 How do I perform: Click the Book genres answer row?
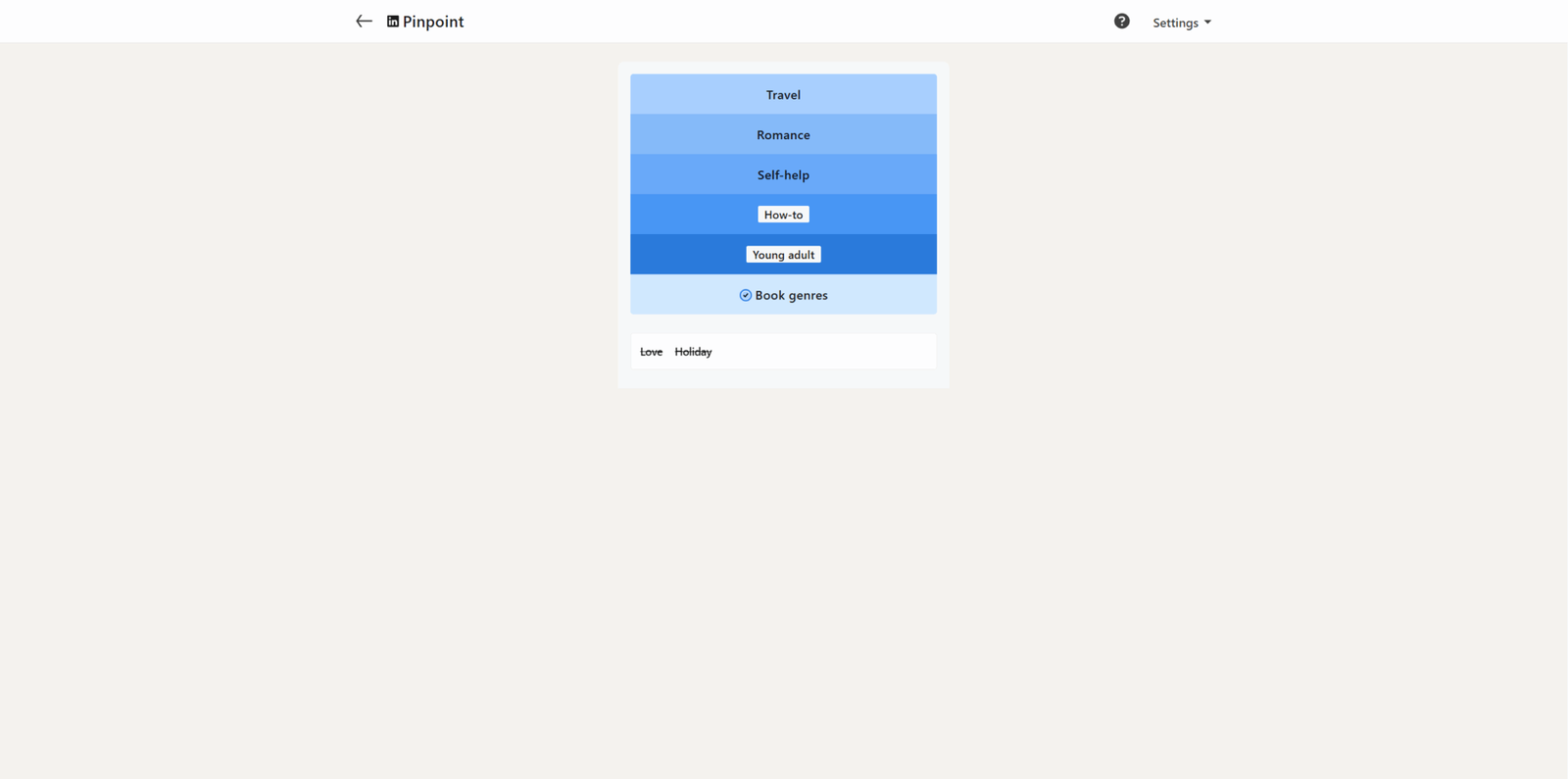pos(783,295)
